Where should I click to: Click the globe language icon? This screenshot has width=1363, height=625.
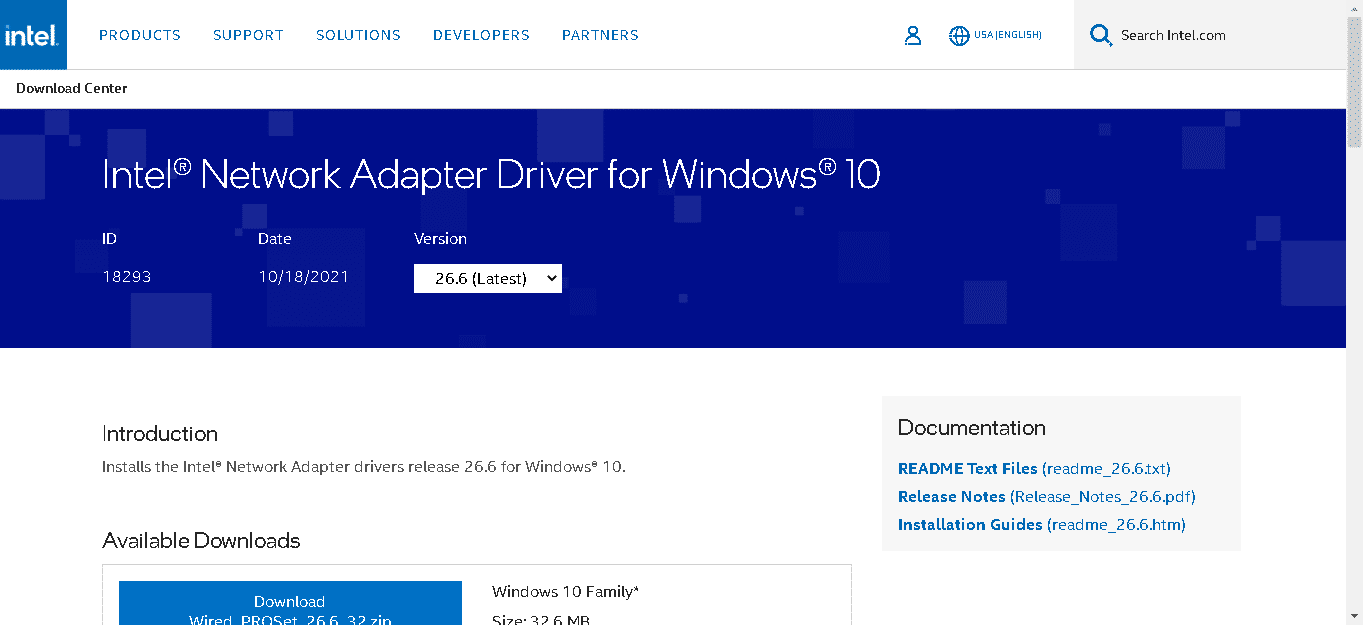(959, 36)
